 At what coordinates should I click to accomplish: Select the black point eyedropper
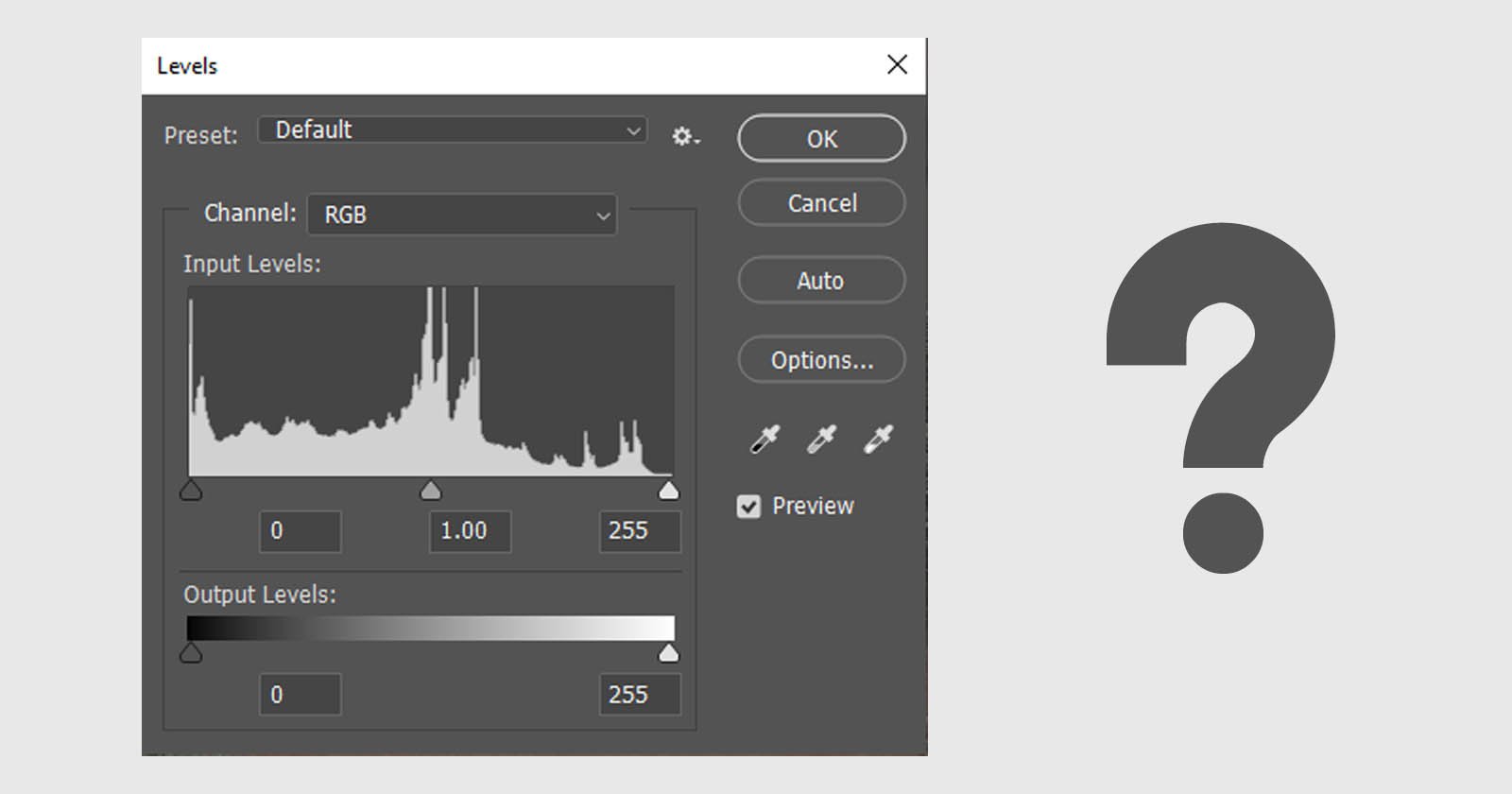765,440
